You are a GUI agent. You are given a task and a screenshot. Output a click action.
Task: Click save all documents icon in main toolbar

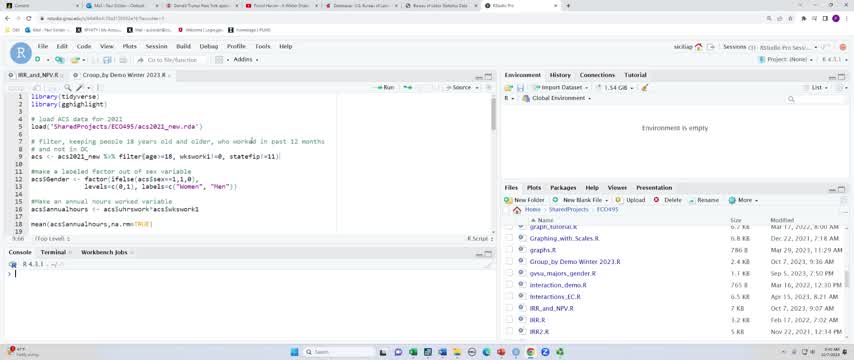click(107, 59)
